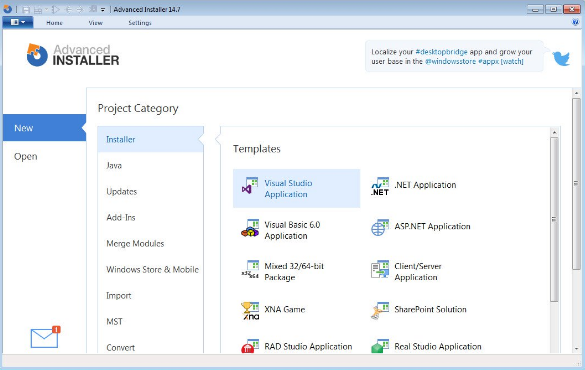Click the Run (play) icon in quick access toolbar
Image resolution: width=585 pixels, height=370 pixels.
tap(56, 9)
